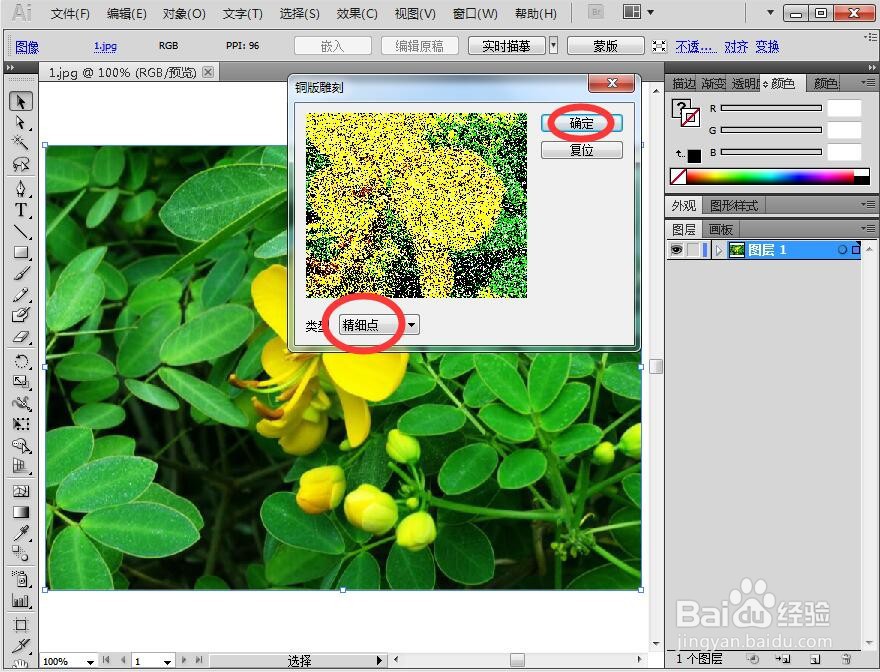The height and width of the screenshot is (672, 880).
Task: Close the 1.jpg document tab
Action: pyautogui.click(x=208, y=72)
